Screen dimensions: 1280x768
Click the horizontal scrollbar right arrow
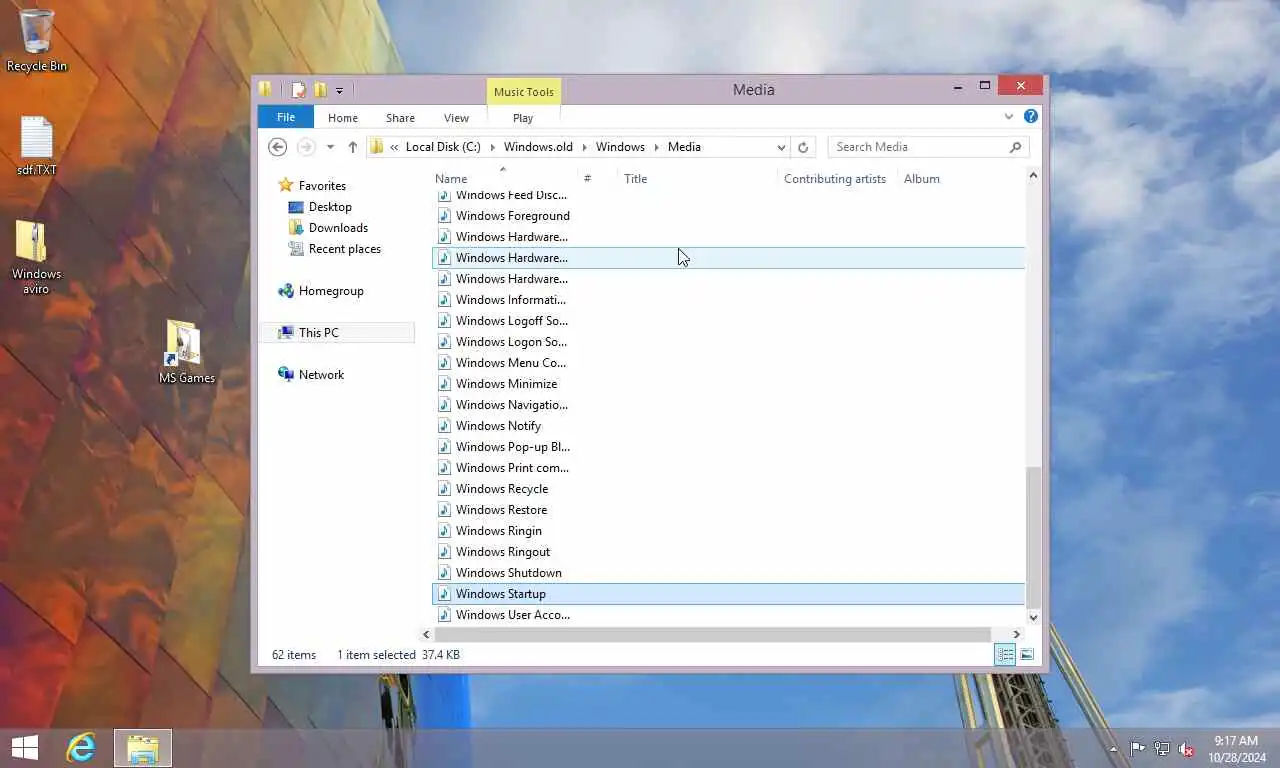pyautogui.click(x=1017, y=634)
